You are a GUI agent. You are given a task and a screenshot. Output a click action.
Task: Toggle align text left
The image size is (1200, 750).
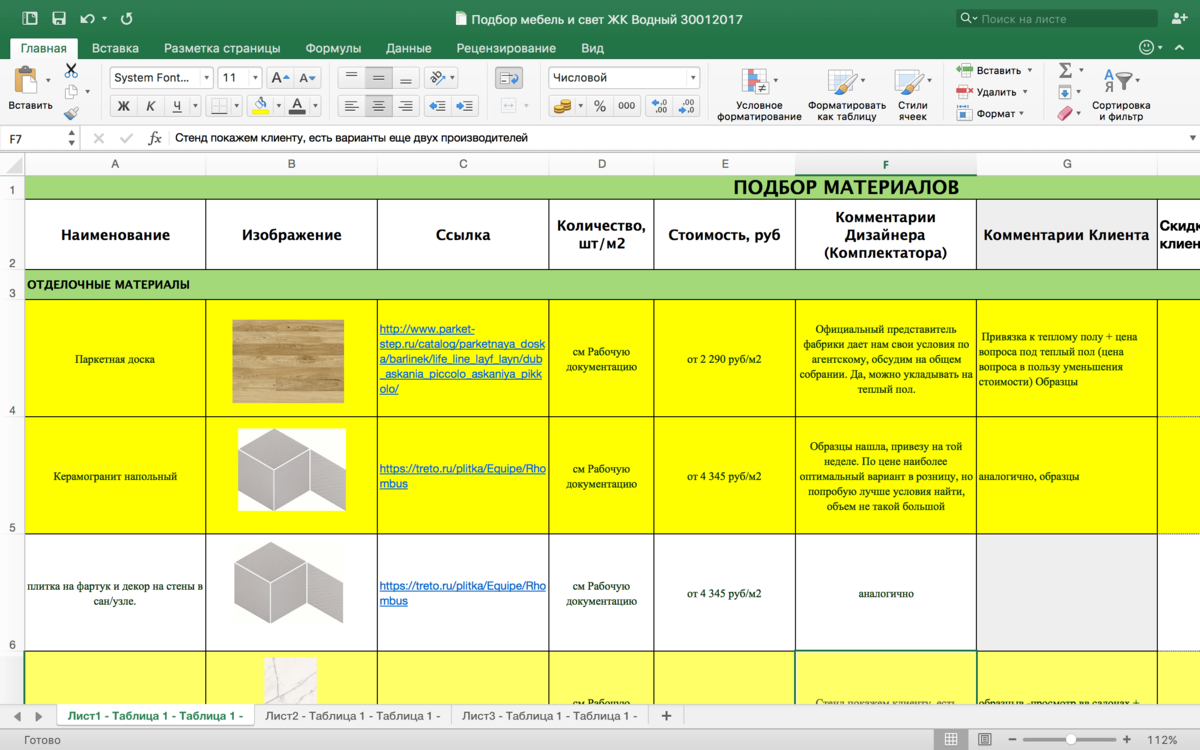coord(351,106)
